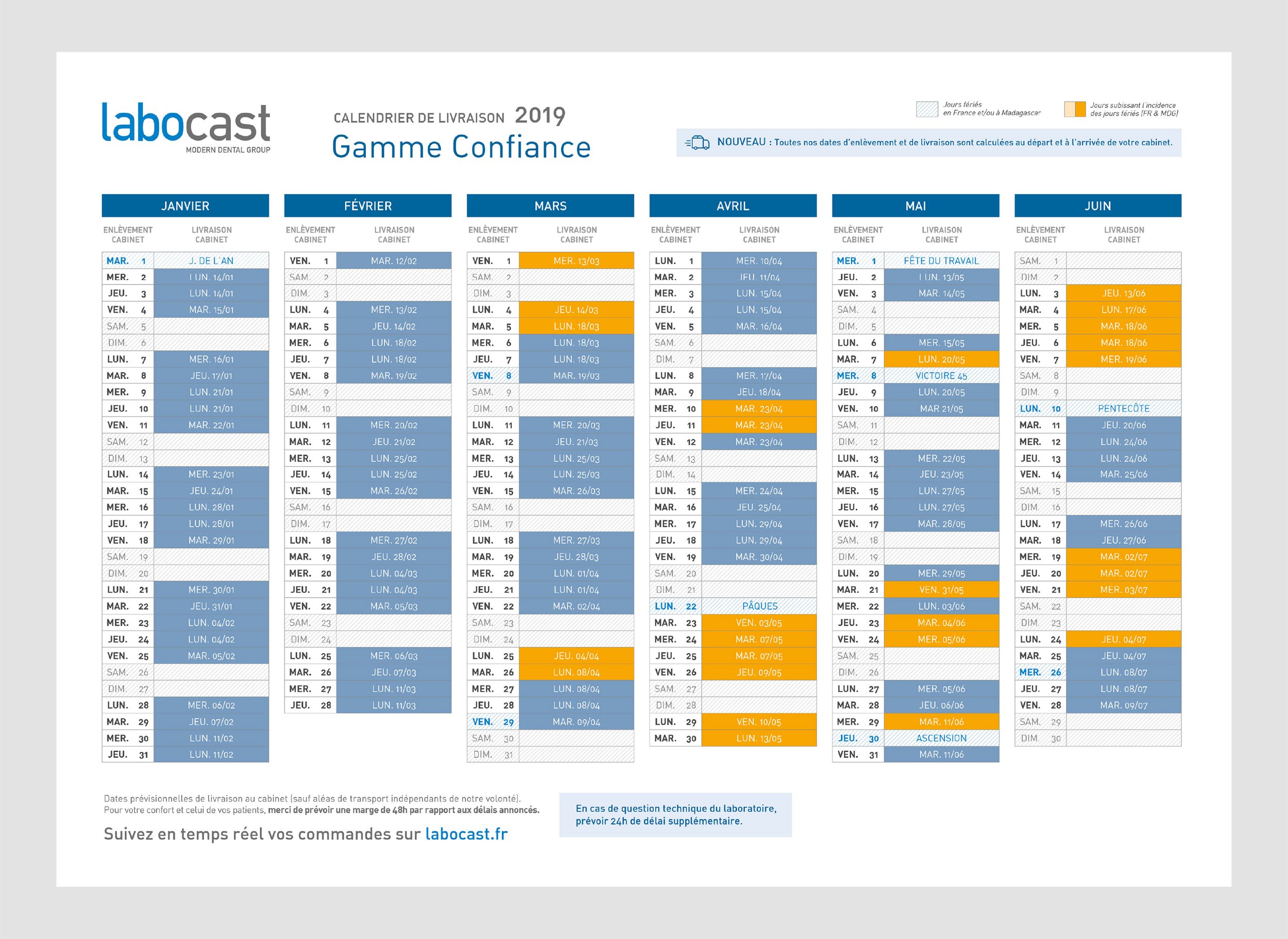1288x939 pixels.
Task: Select the PÂQUES holiday cell in April
Action: coord(759,606)
